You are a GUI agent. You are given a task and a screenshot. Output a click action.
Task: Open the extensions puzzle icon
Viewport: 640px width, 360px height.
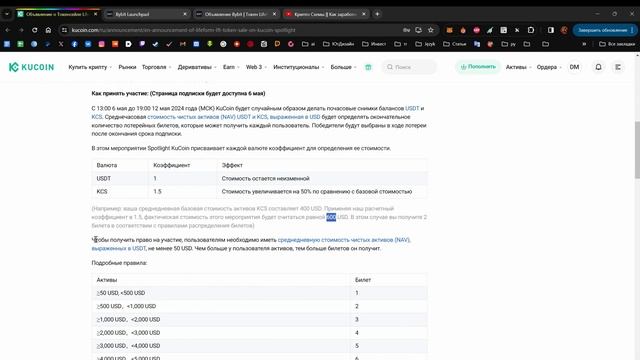point(531,30)
